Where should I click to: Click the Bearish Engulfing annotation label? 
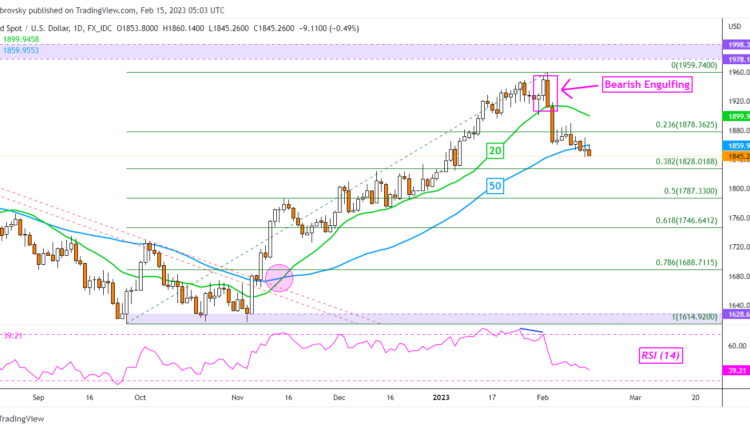pos(644,86)
